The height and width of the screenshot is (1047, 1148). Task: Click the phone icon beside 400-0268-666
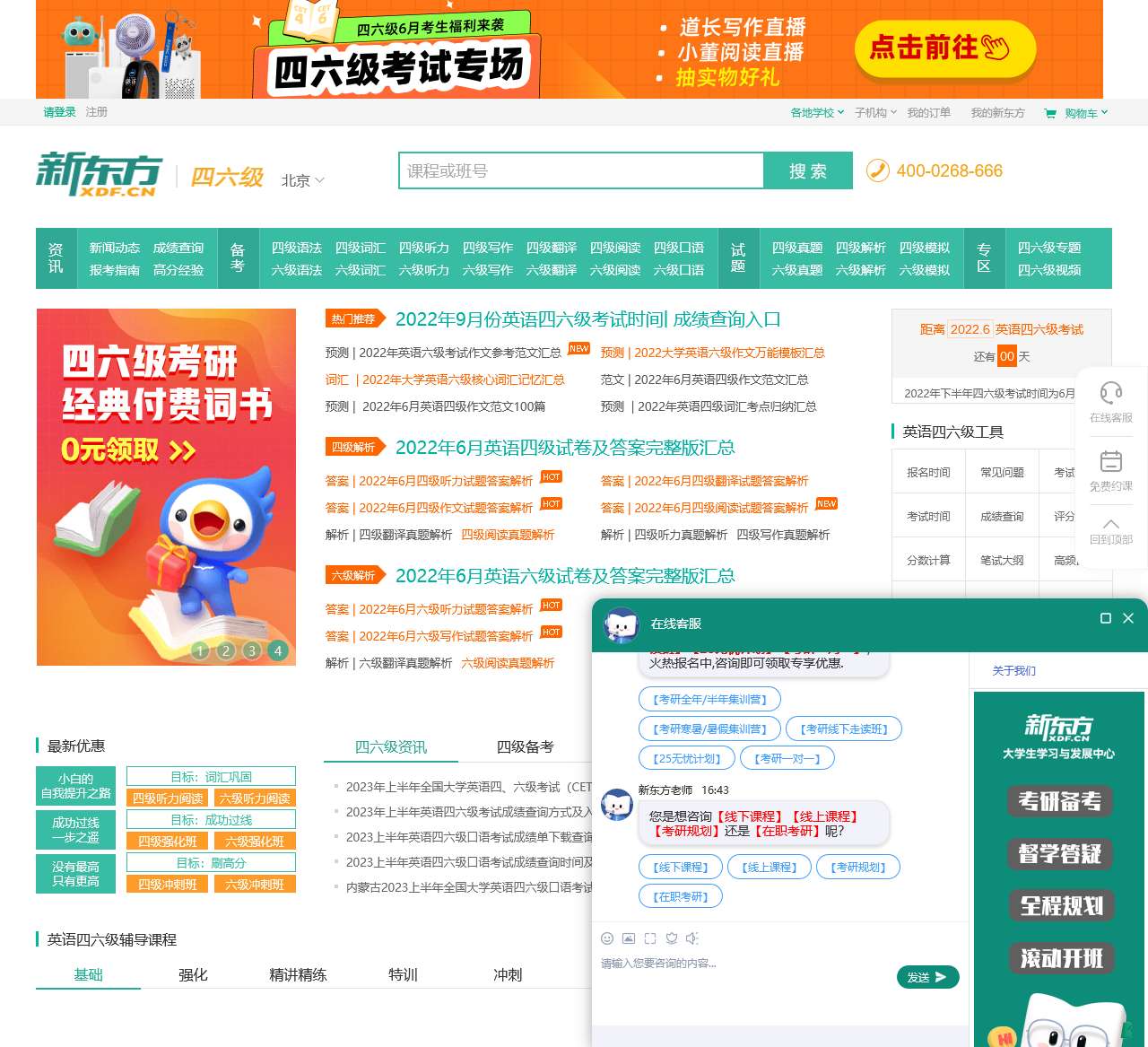pos(878,170)
